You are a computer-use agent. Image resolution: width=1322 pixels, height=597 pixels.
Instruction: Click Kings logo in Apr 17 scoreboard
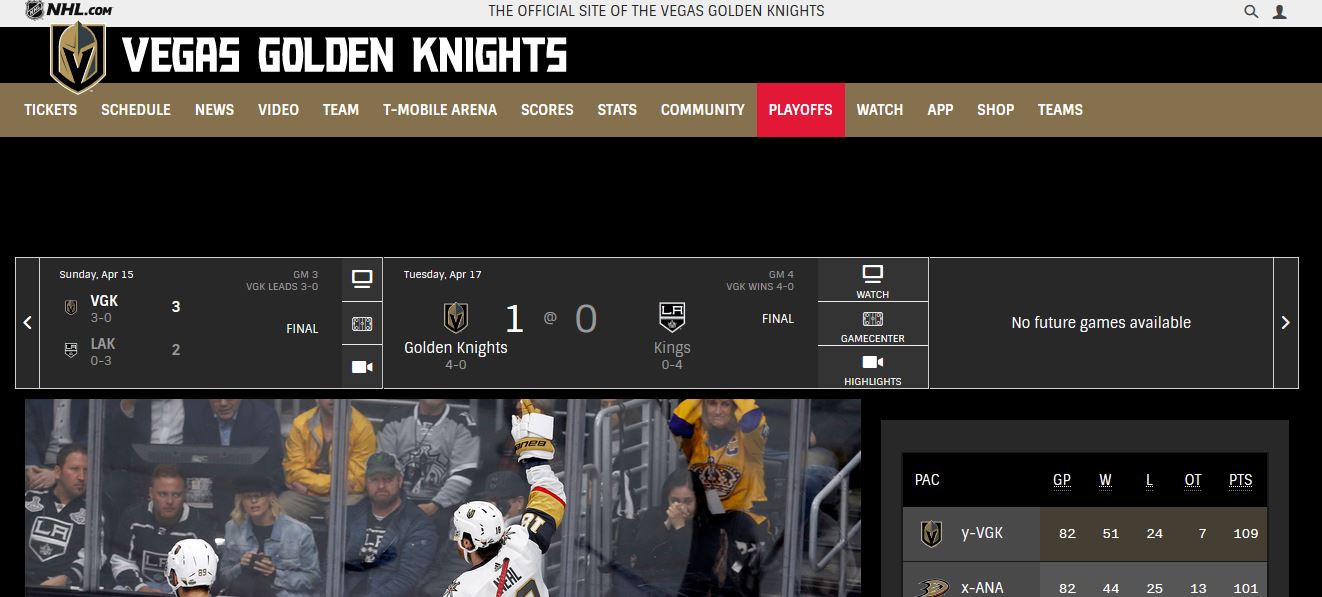click(x=672, y=317)
